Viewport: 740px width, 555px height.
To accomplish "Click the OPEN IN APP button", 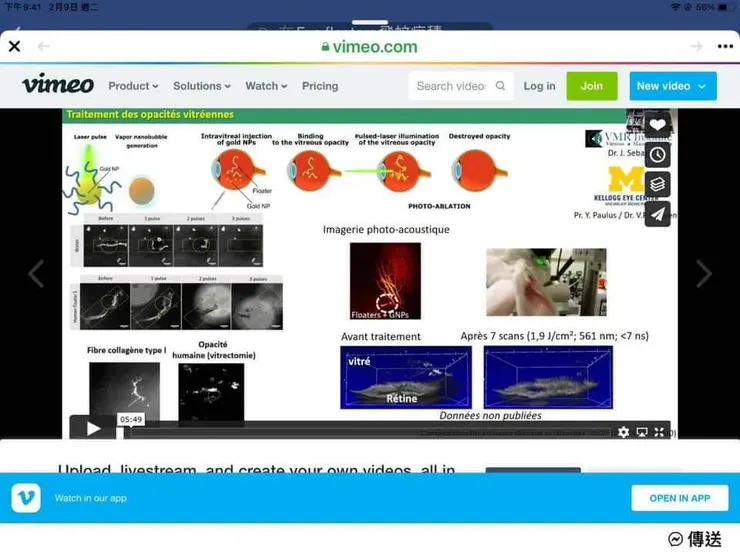I will coord(680,498).
